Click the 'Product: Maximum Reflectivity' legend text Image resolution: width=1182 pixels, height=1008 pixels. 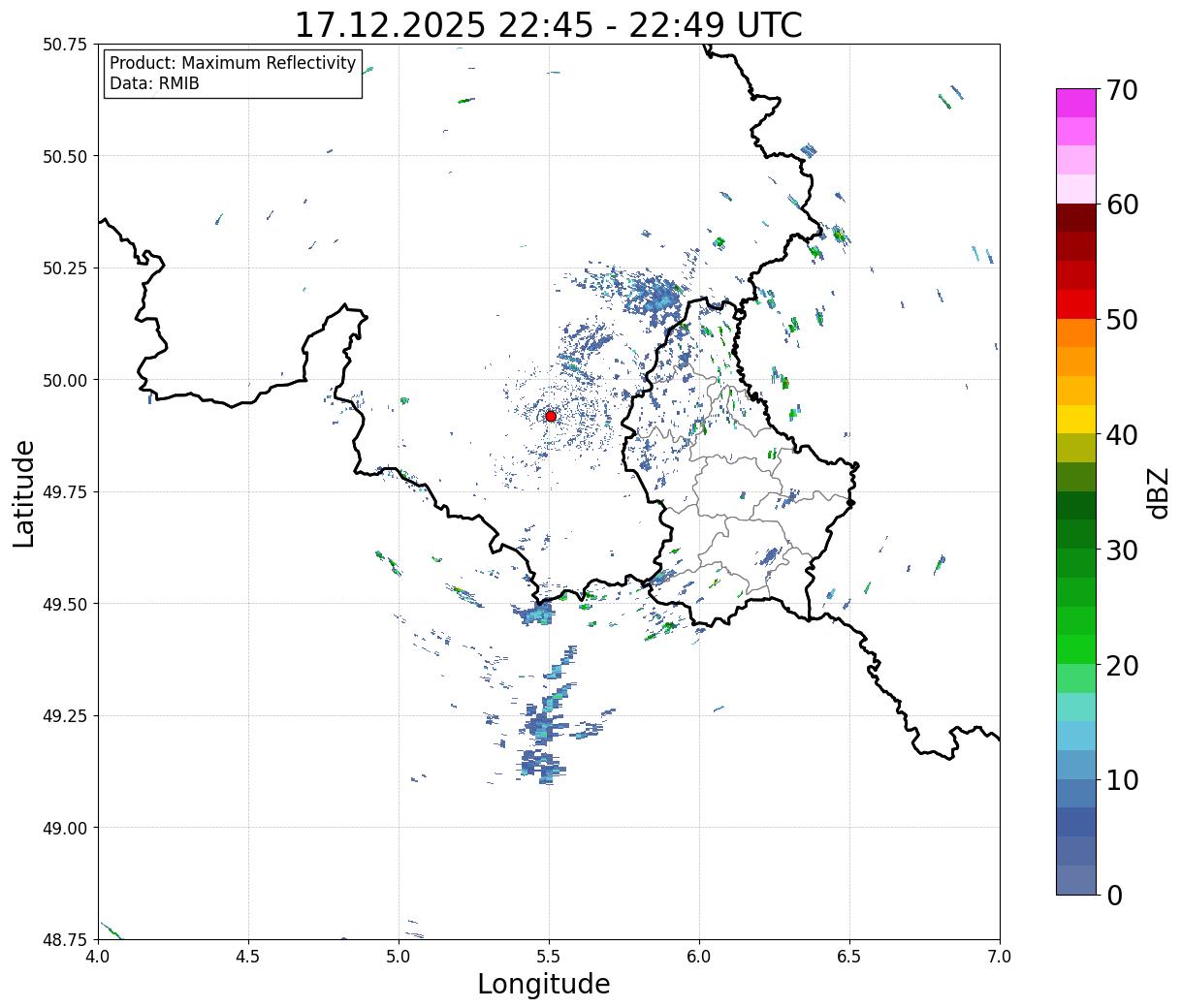[233, 63]
